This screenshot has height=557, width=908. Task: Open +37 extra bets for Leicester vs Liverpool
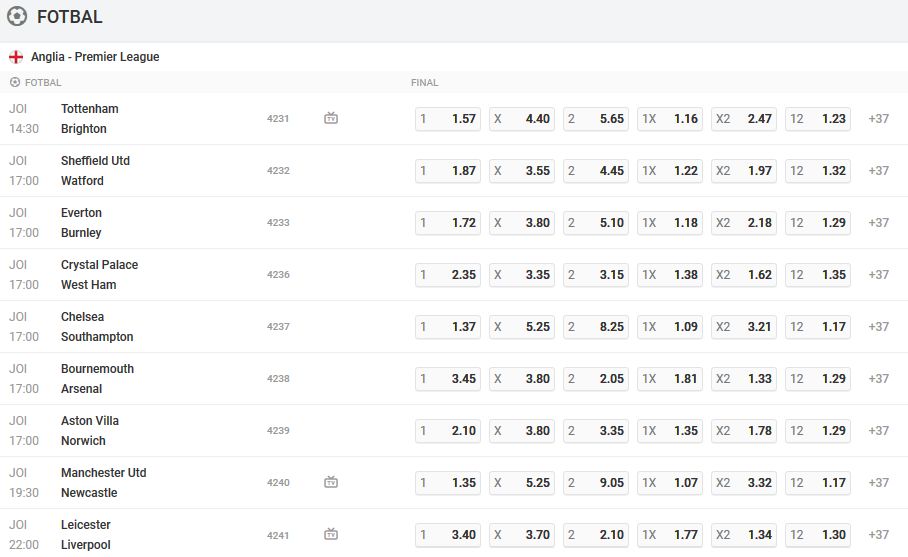(878, 534)
